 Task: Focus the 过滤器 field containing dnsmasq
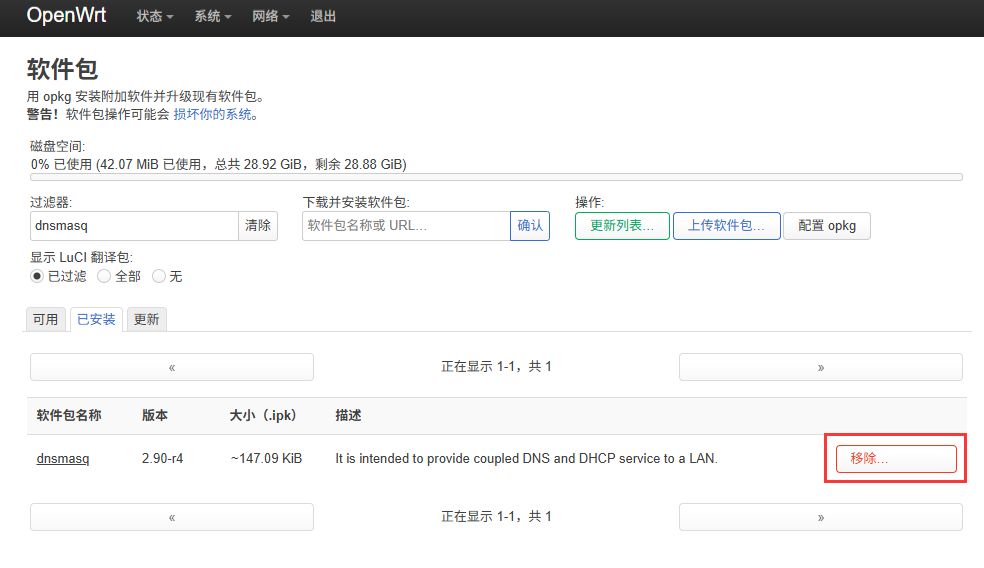pyautogui.click(x=134, y=226)
